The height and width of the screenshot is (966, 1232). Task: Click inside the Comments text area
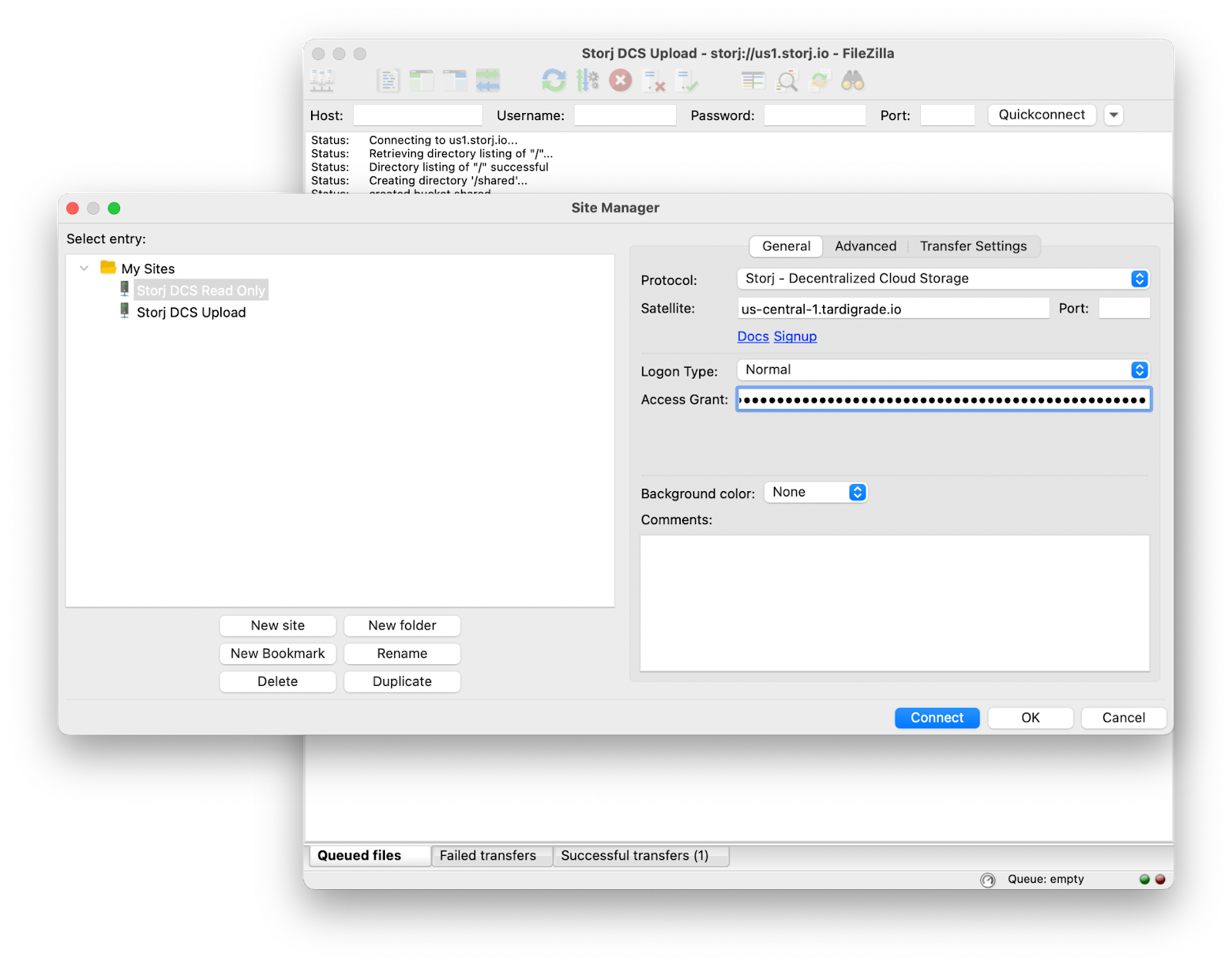click(x=895, y=603)
